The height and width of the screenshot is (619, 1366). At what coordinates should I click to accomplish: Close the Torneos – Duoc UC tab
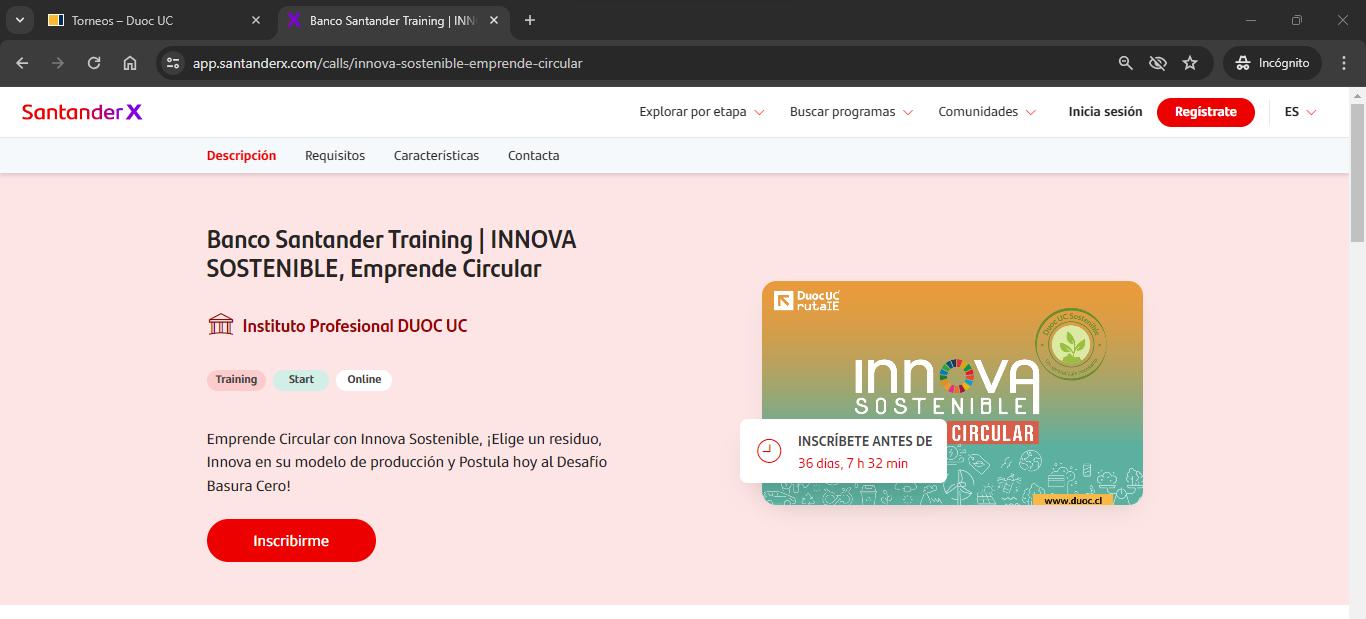tap(256, 20)
